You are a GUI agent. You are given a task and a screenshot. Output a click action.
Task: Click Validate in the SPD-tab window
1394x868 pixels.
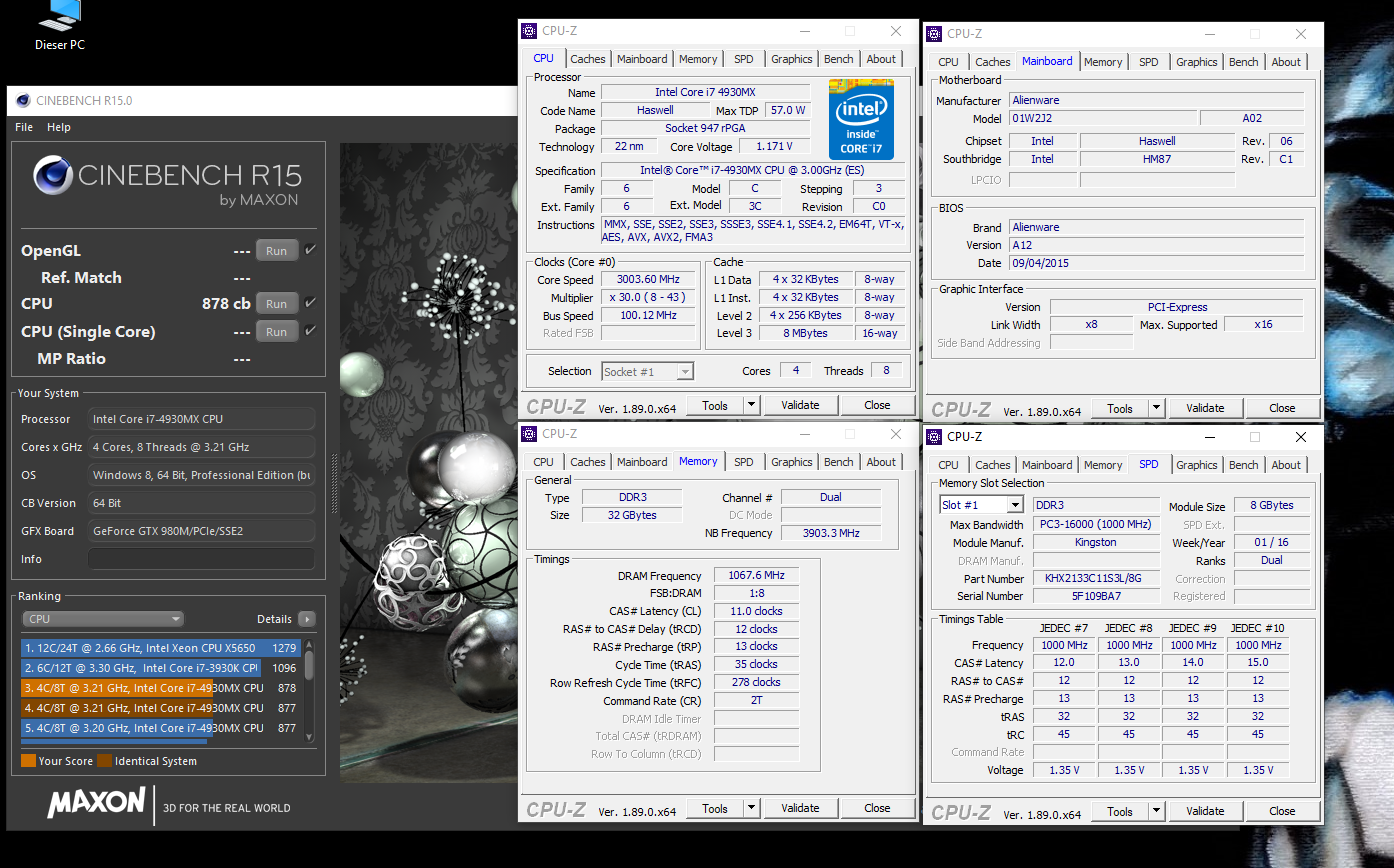tap(1205, 811)
